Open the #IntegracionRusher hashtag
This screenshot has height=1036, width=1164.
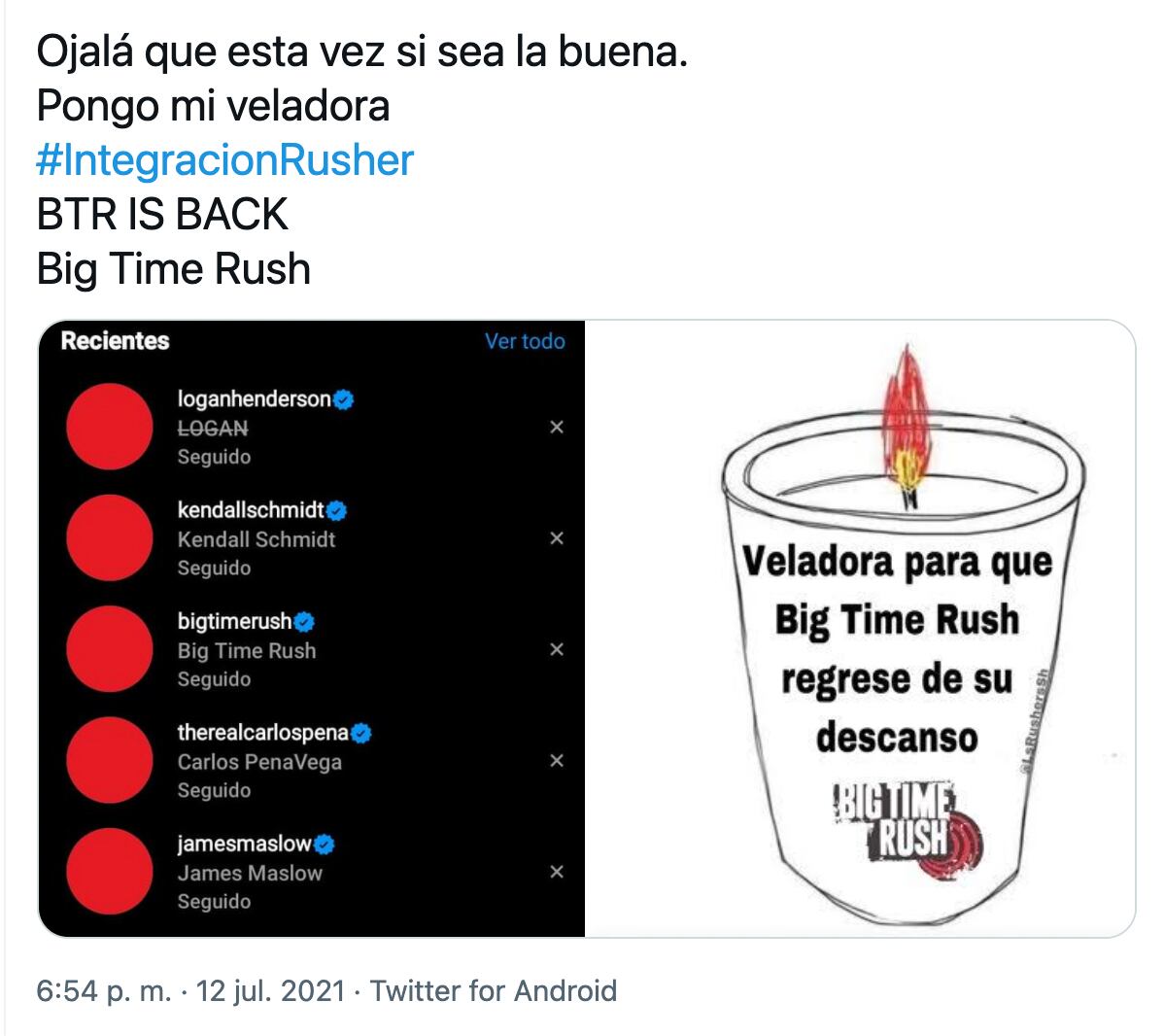click(x=225, y=160)
